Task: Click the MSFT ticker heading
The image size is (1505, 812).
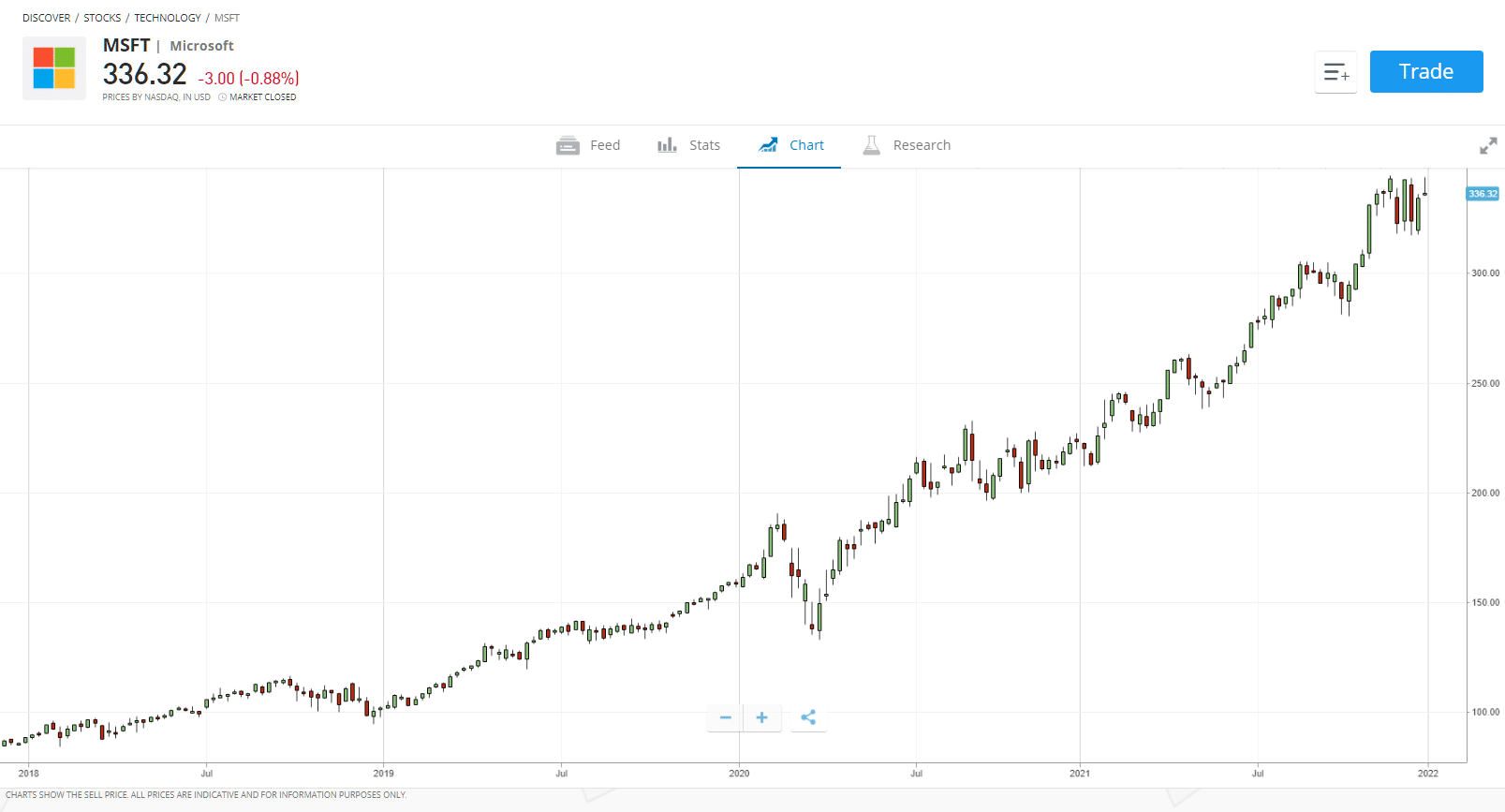Action: tap(126, 46)
